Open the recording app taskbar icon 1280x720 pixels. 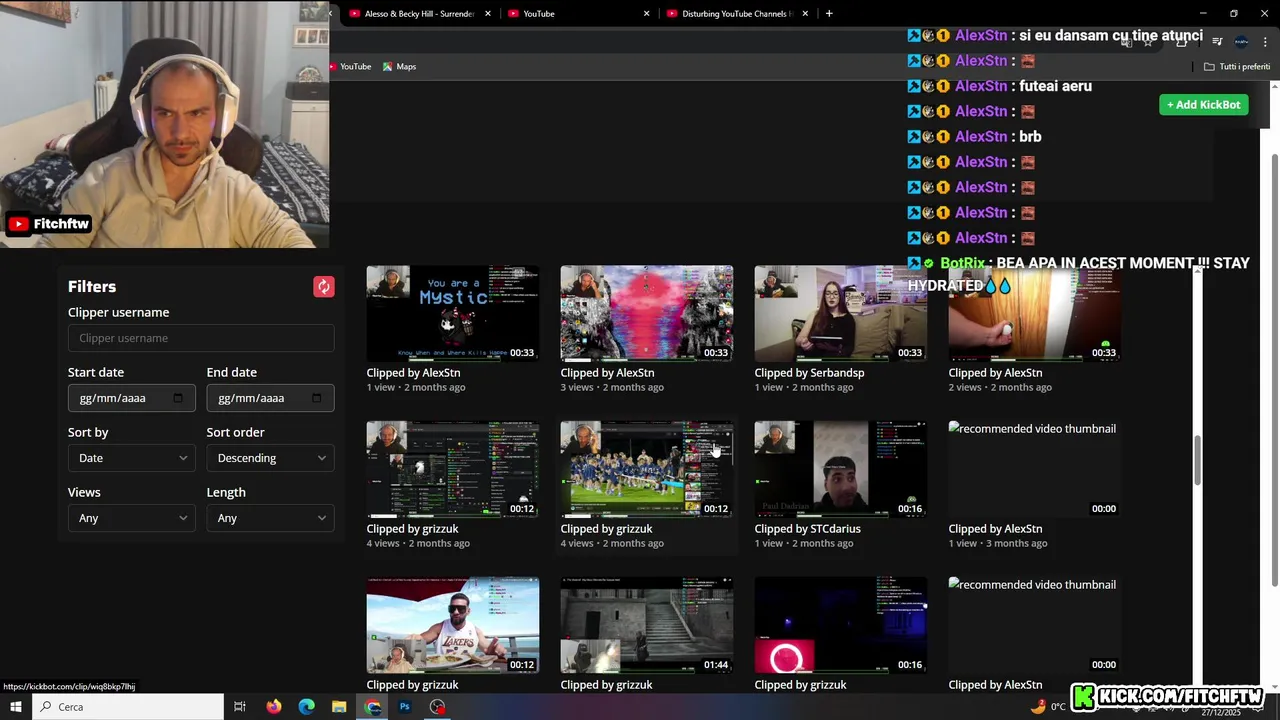(x=438, y=707)
